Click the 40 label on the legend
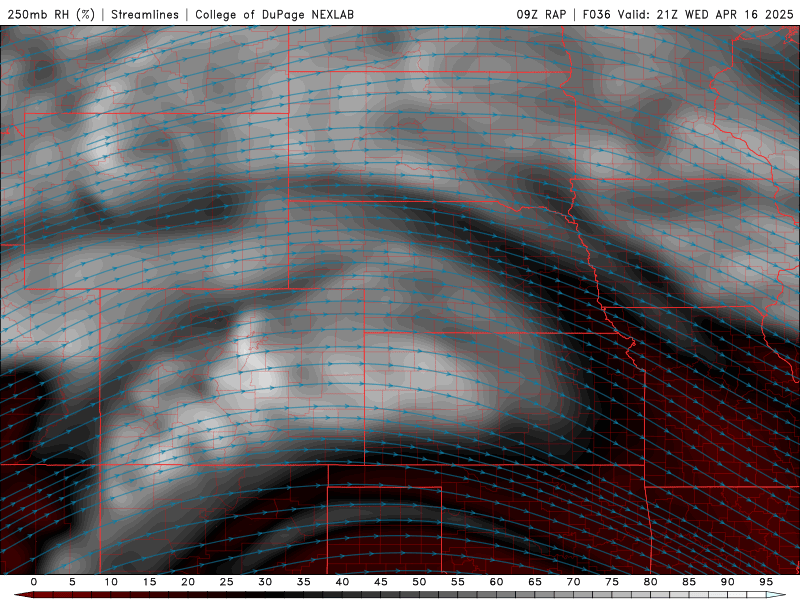800x600 pixels. (x=342, y=582)
